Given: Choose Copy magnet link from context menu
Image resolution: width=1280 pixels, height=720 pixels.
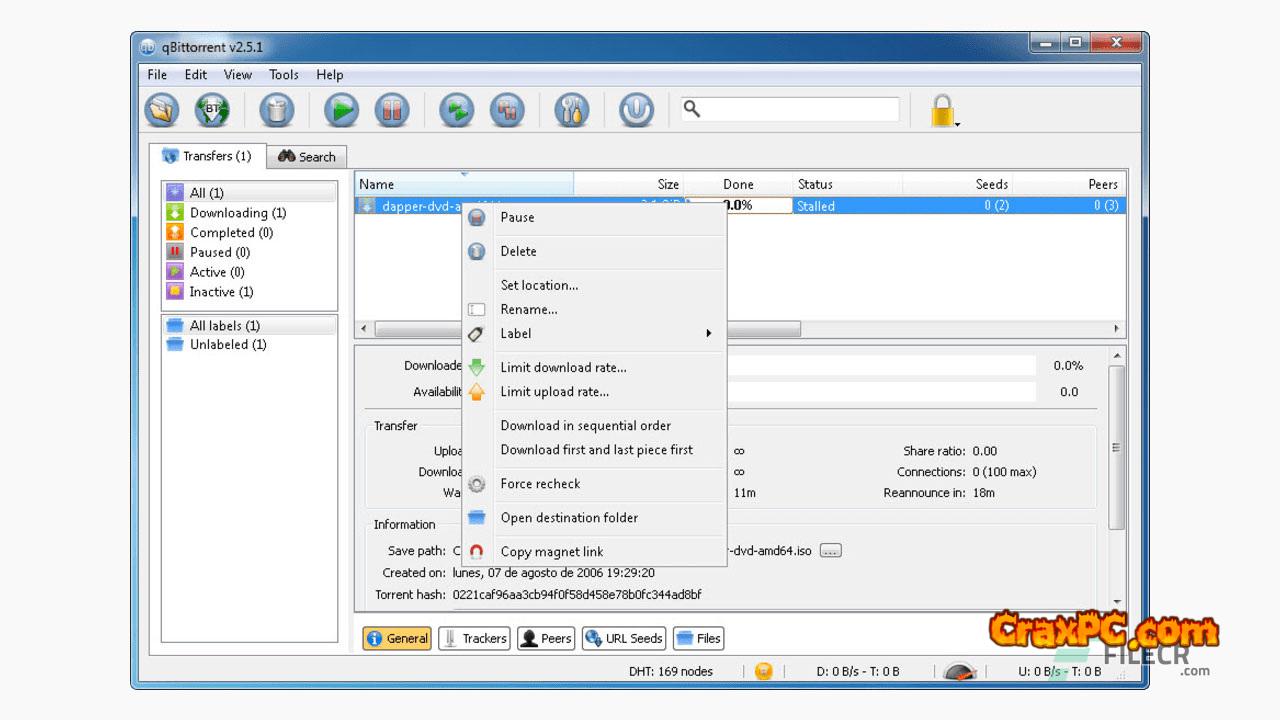Looking at the screenshot, I should coord(552,552).
